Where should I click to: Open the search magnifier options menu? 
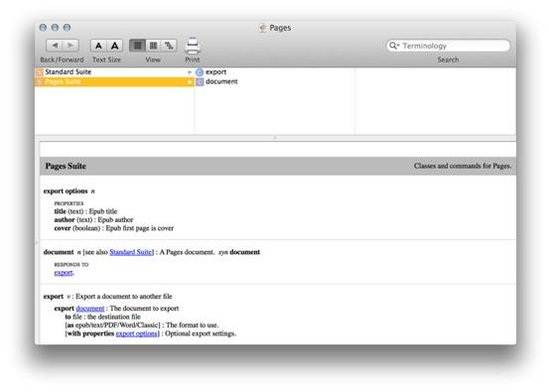(x=394, y=46)
